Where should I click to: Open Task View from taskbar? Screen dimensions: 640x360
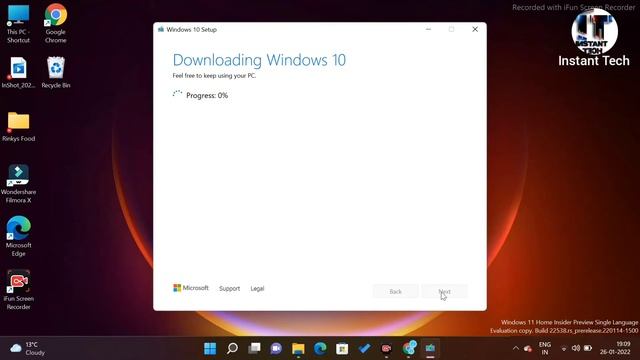coord(254,348)
